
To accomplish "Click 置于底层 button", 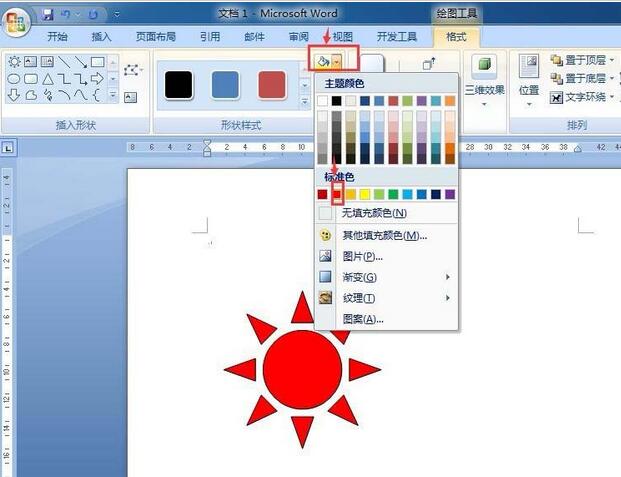I will tap(579, 79).
